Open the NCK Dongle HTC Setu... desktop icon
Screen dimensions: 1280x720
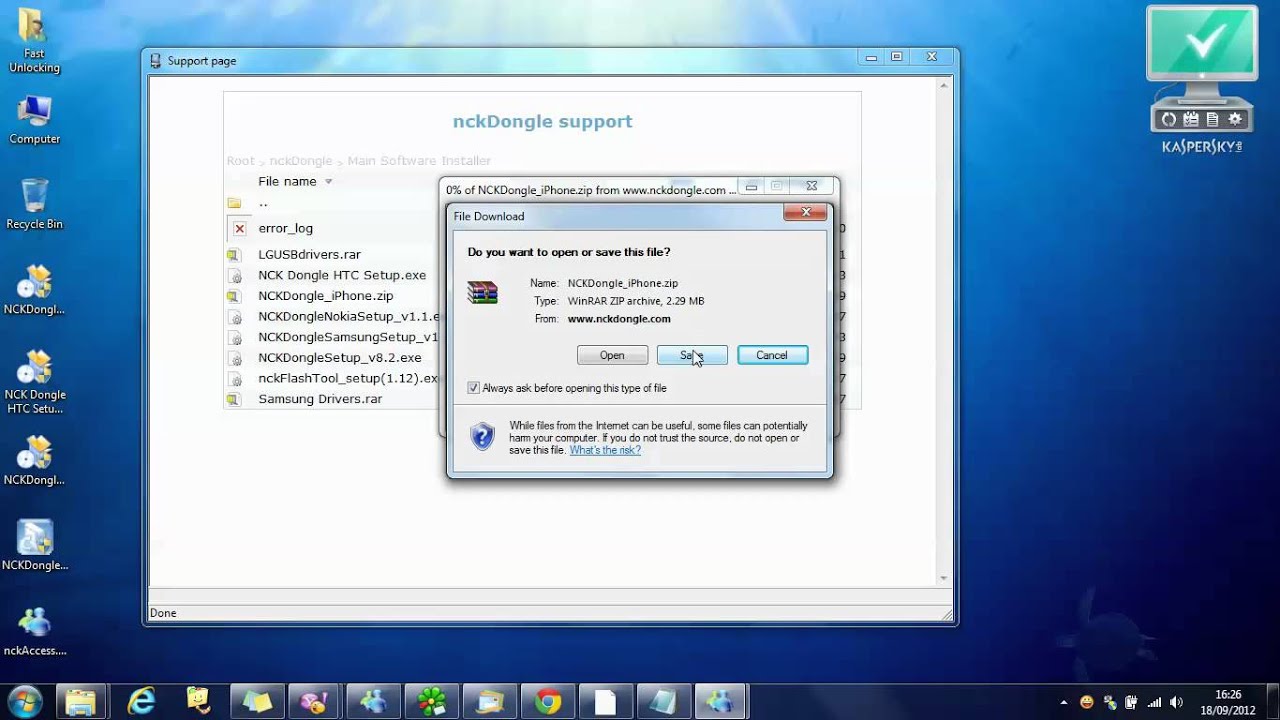point(35,382)
